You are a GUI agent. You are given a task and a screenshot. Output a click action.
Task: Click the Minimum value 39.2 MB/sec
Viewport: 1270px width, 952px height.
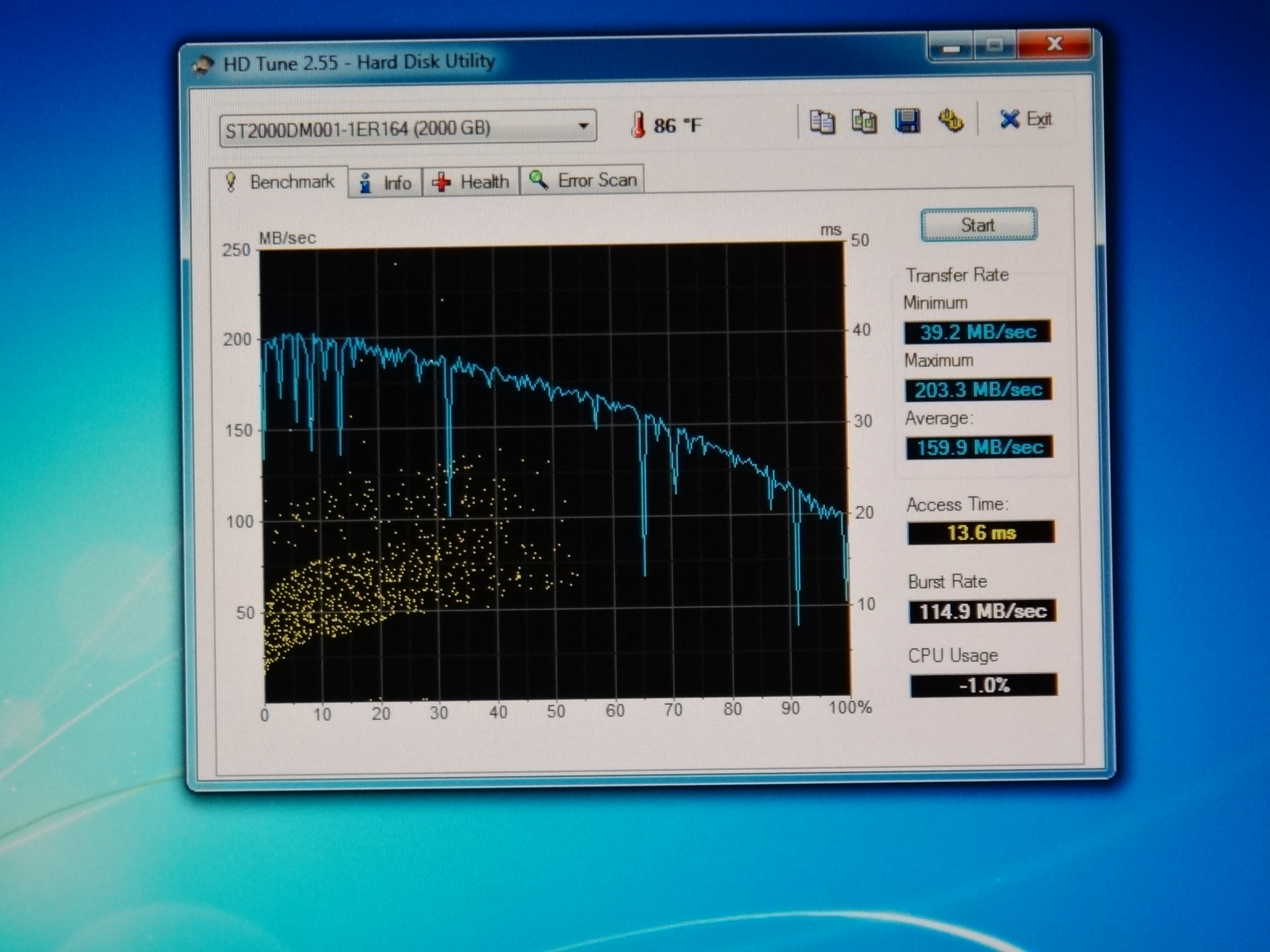978,332
